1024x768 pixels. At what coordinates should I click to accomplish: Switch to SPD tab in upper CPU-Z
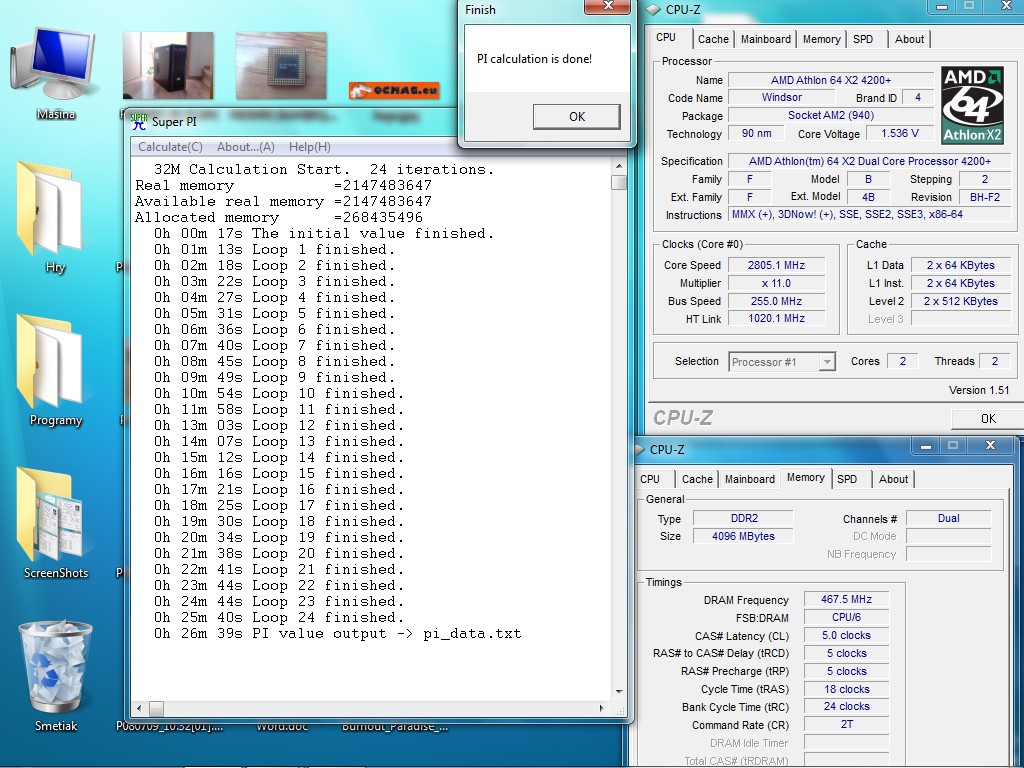click(863, 39)
